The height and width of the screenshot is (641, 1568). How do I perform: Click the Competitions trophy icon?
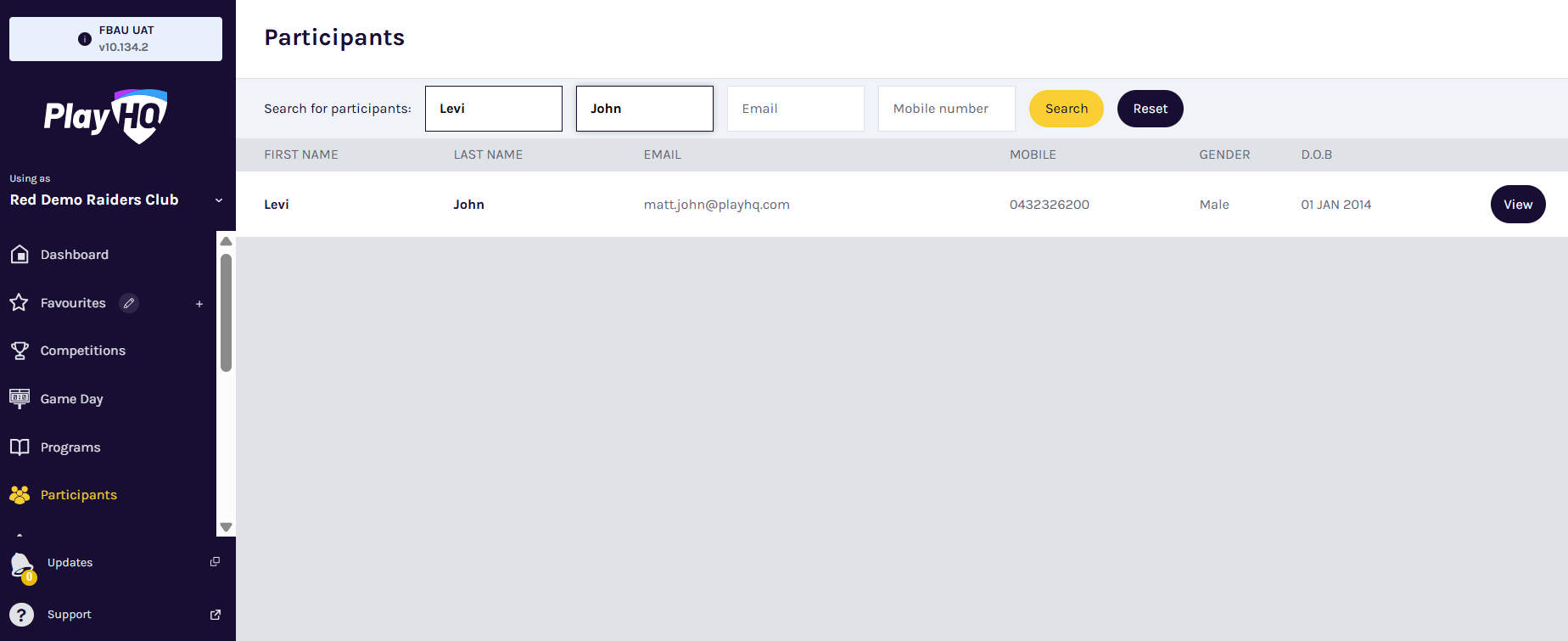(x=20, y=351)
